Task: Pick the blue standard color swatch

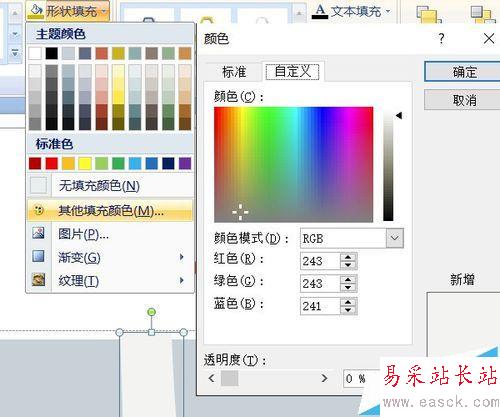Action: tap(152, 164)
